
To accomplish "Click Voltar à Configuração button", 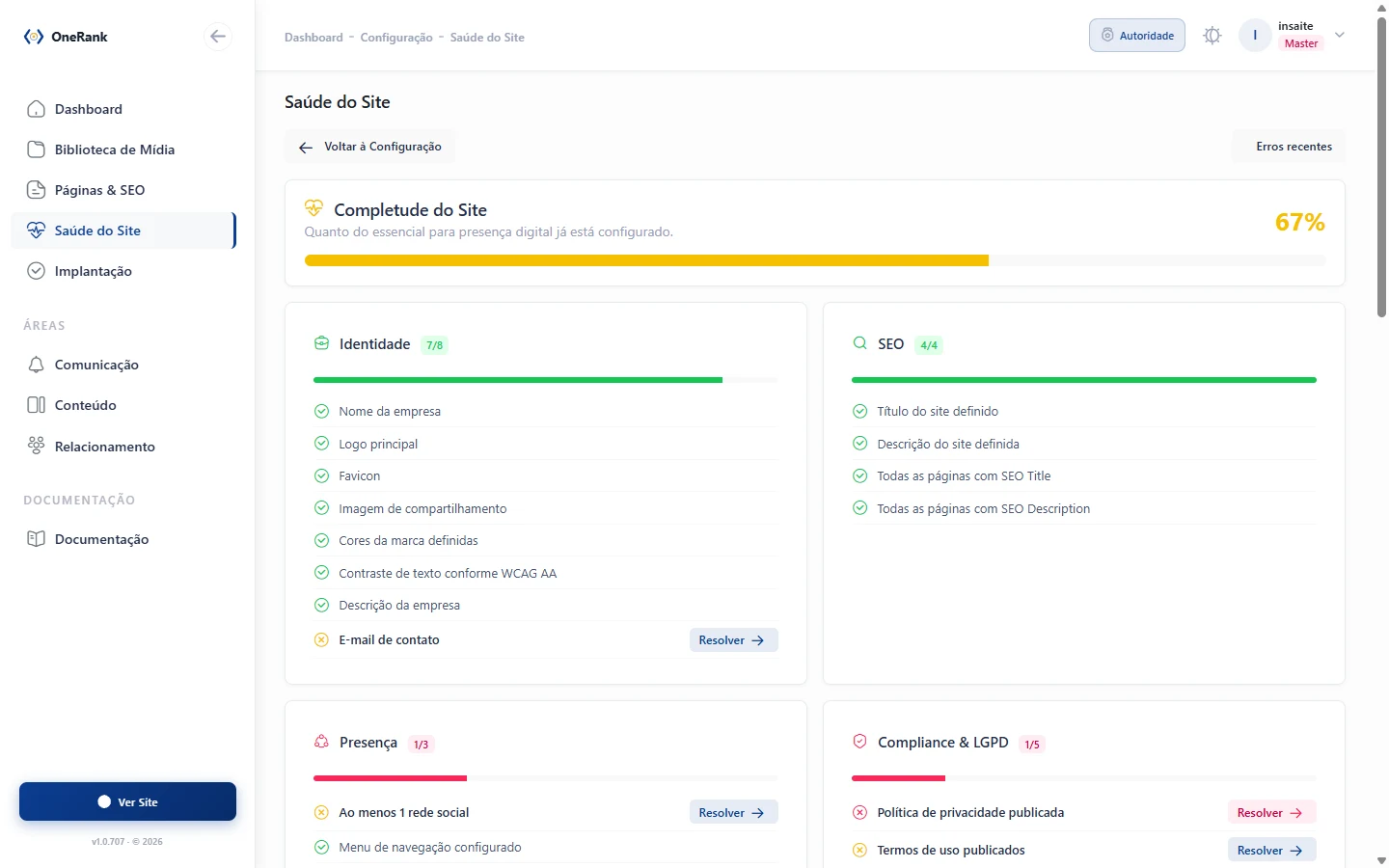I will coord(369,147).
